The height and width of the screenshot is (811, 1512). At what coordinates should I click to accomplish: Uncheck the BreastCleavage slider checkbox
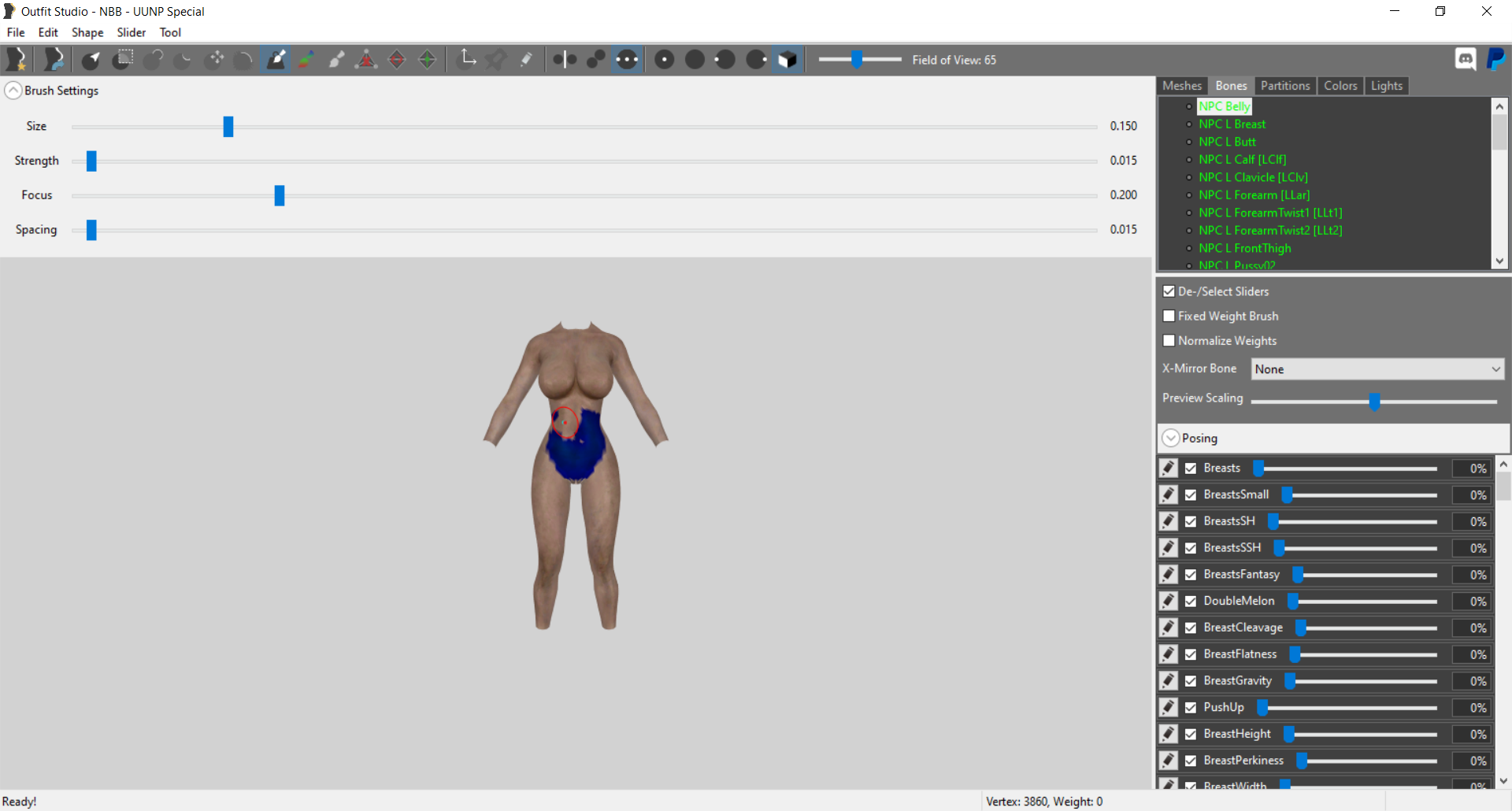(x=1191, y=628)
